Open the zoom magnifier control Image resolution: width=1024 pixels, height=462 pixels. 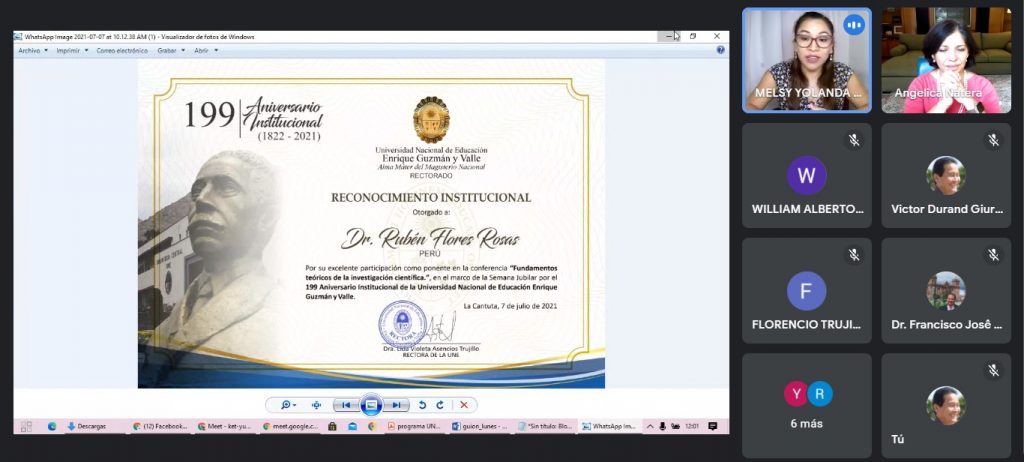(x=288, y=405)
